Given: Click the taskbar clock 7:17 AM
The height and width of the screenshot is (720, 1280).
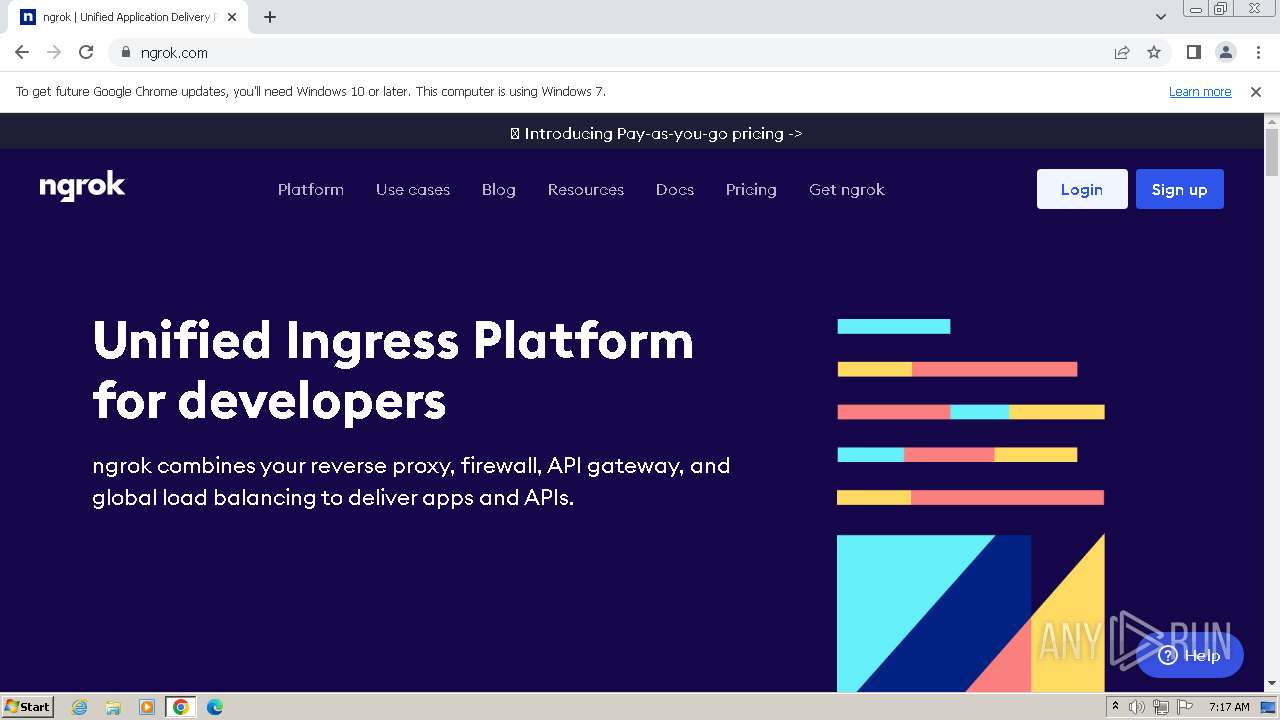Looking at the screenshot, I should tap(1229, 707).
